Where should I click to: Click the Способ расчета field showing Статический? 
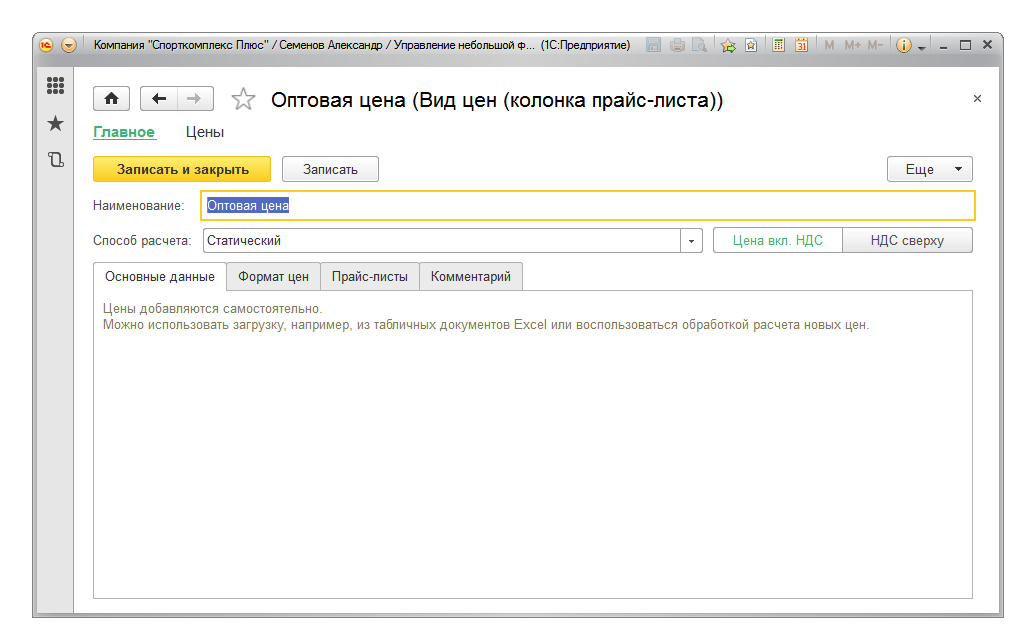[442, 241]
